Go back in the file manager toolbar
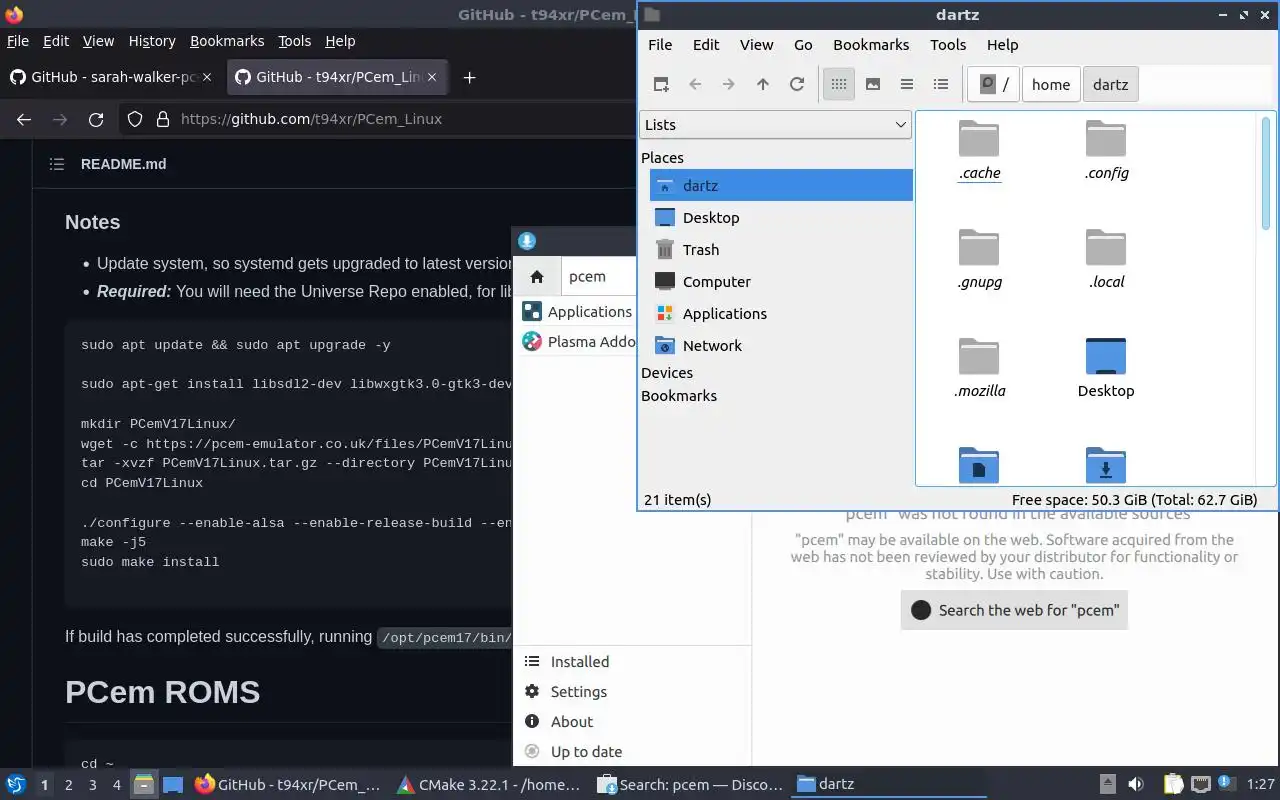Screen dimensions: 1280x800 (695, 85)
